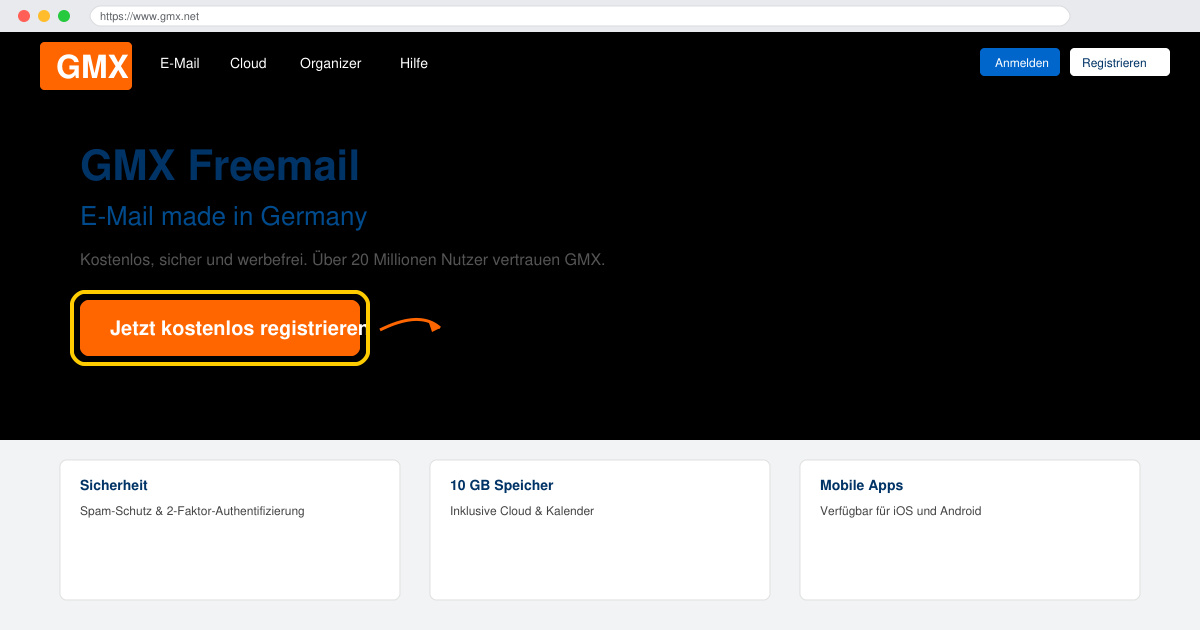Click the 'E-Mail made in Germany' subheading
The width and height of the screenshot is (1200, 630).
[x=224, y=216]
